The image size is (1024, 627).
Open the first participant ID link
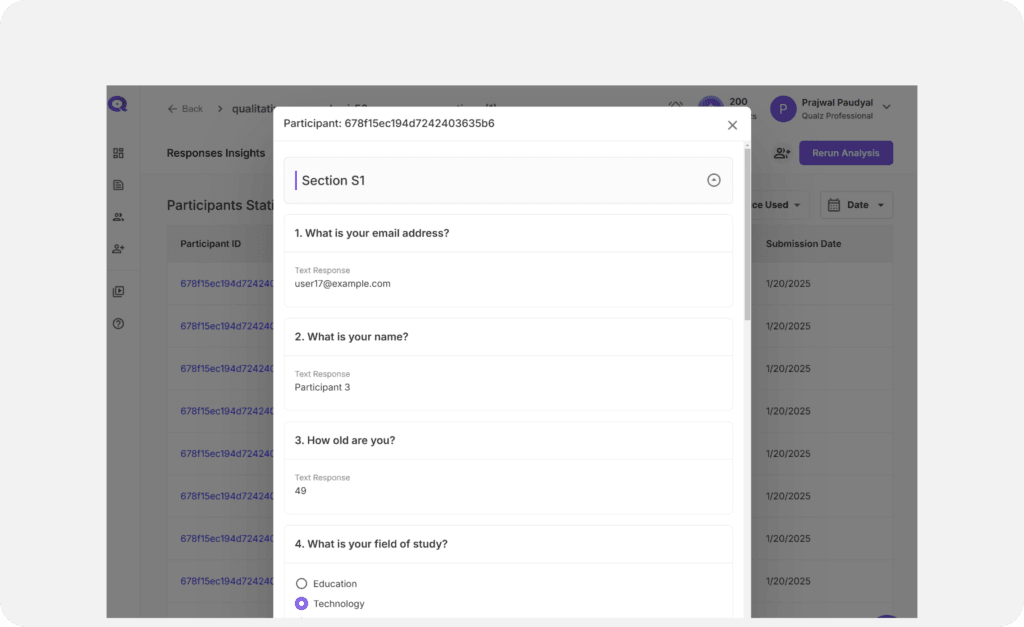[x=226, y=283]
